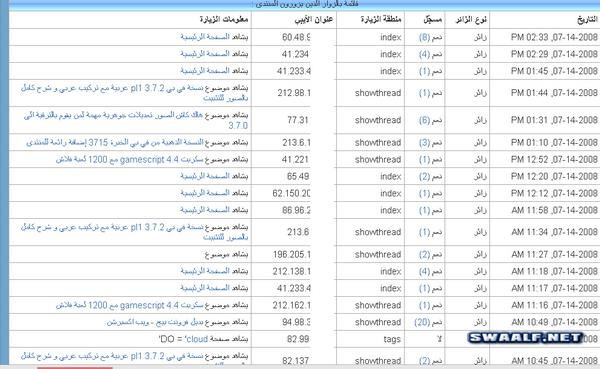
Task: Select the IP address 82.137
Action: click(295, 361)
